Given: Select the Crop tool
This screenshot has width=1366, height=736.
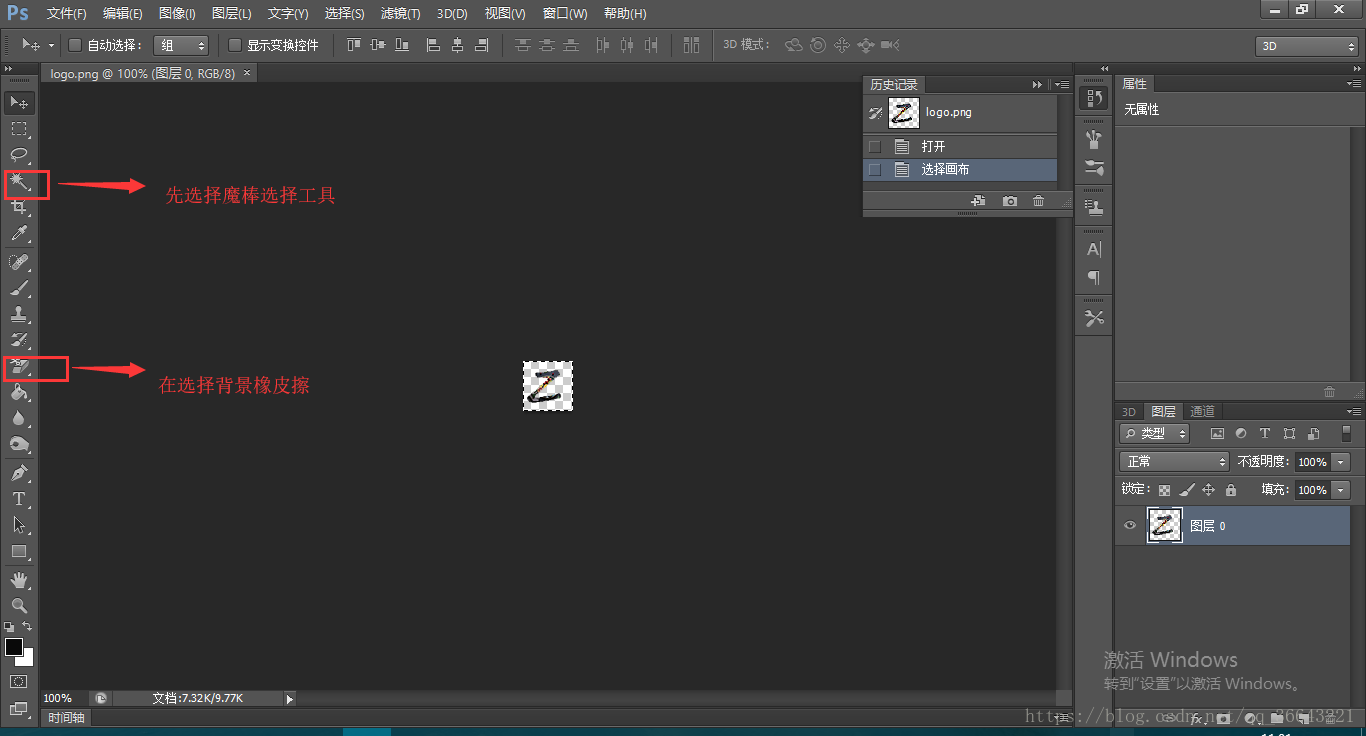Looking at the screenshot, I should click(19, 208).
